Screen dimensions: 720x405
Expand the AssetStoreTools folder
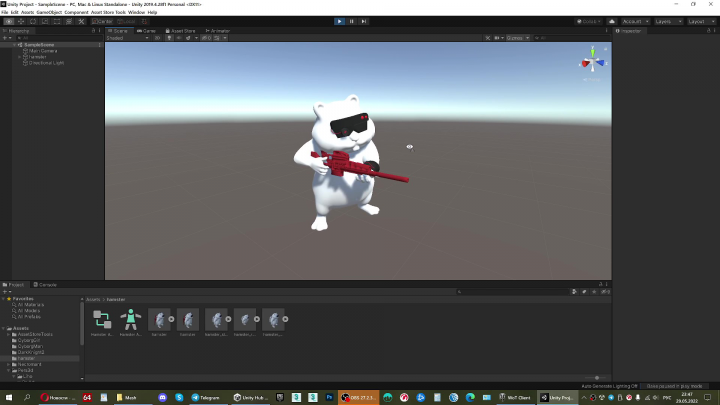click(x=8, y=335)
